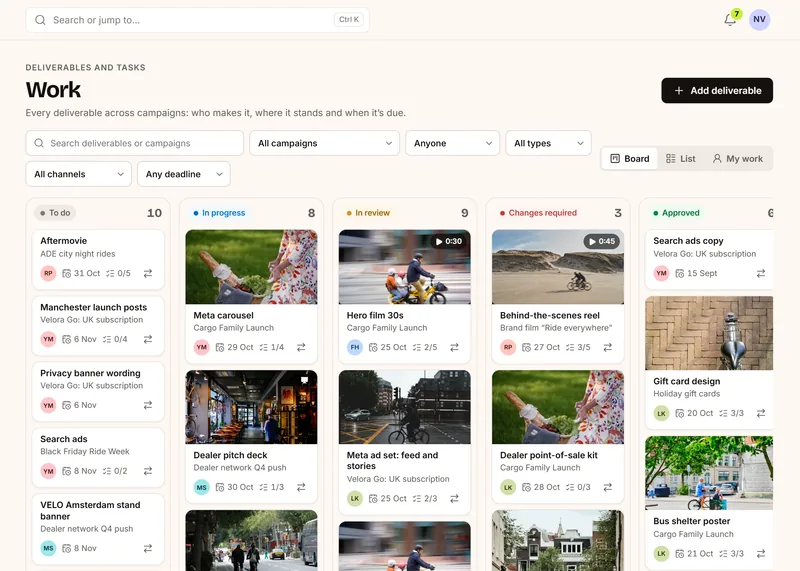
Task: Click swap arrows icon on Behind-the-scenes reel card
Action: pyautogui.click(x=608, y=347)
